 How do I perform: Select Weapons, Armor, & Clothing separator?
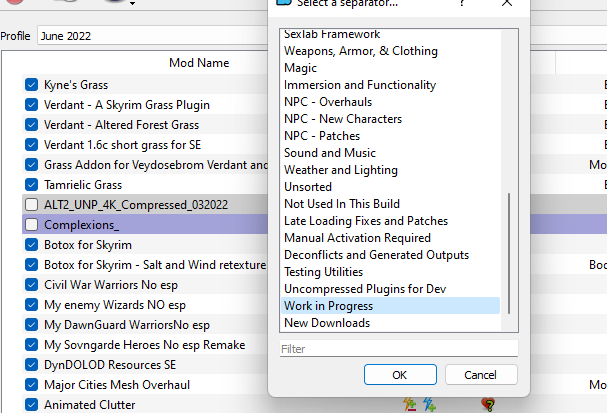point(361,51)
